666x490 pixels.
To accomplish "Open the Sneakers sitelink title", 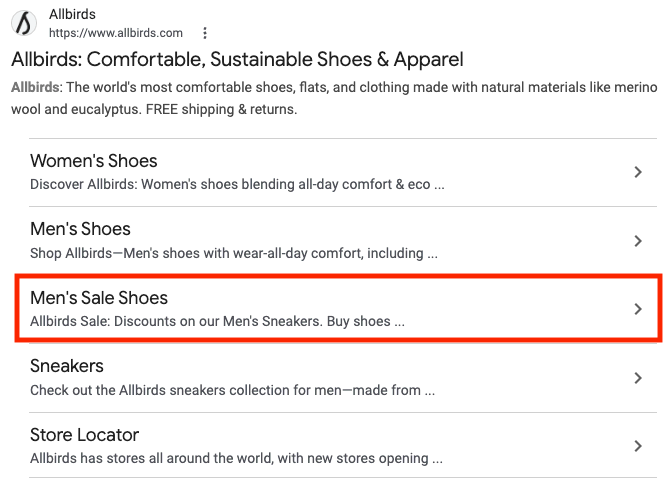I will 67,366.
